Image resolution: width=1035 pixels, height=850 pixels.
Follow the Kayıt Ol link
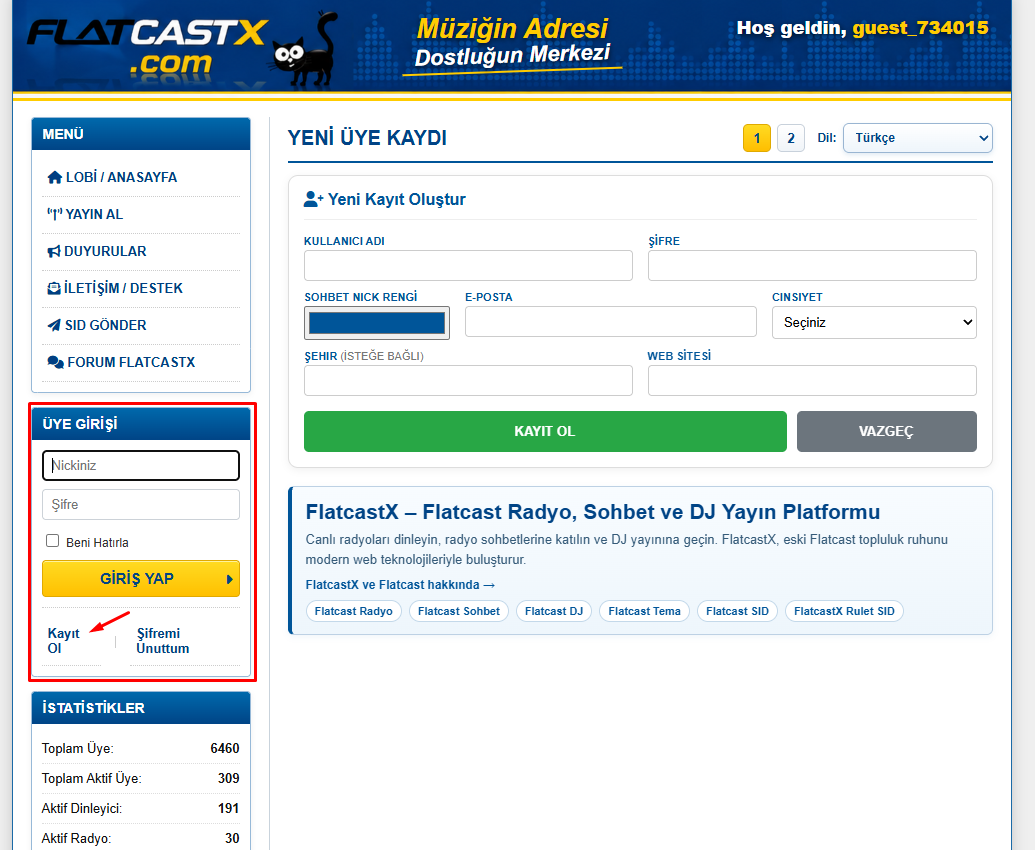point(63,640)
